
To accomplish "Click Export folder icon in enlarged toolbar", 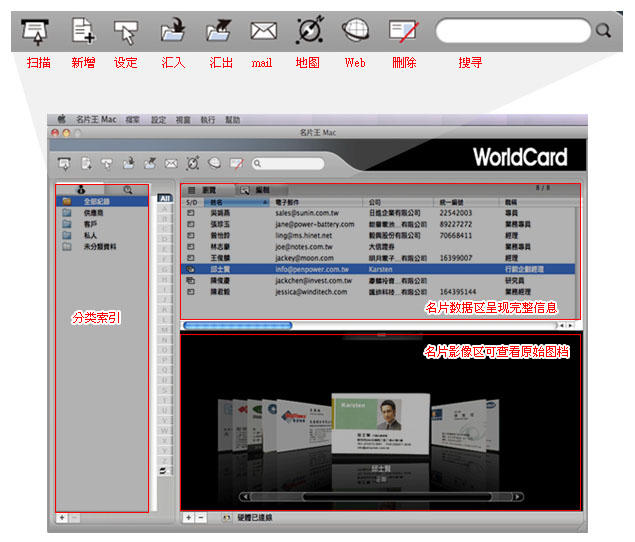I will pos(219,30).
